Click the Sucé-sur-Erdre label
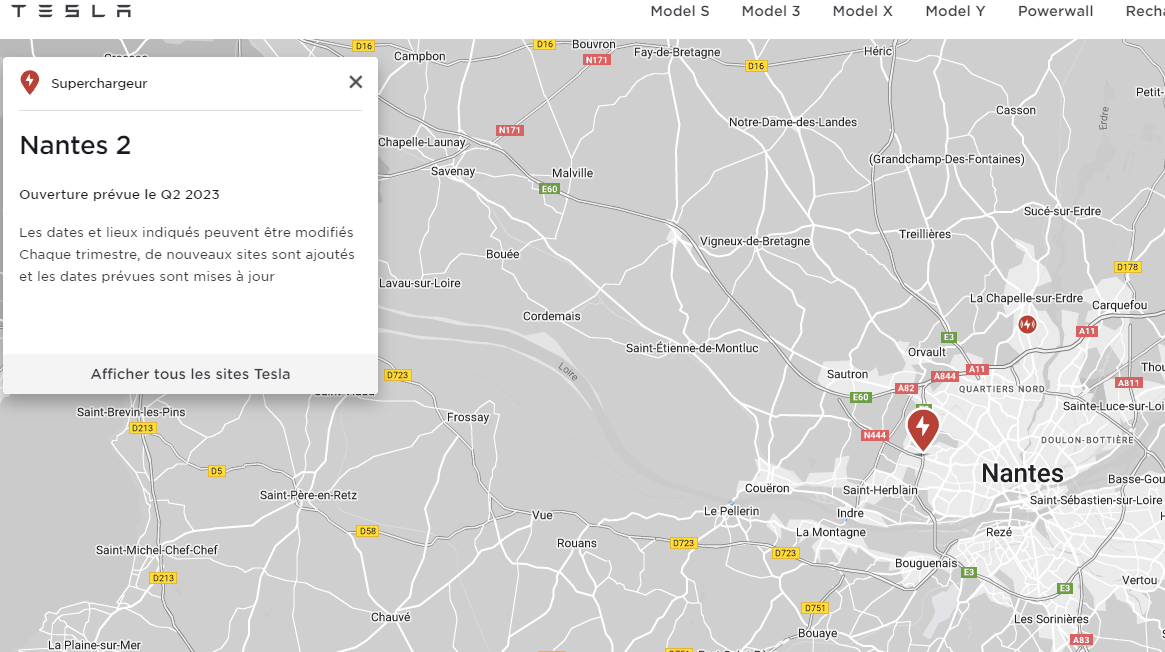 1062,212
